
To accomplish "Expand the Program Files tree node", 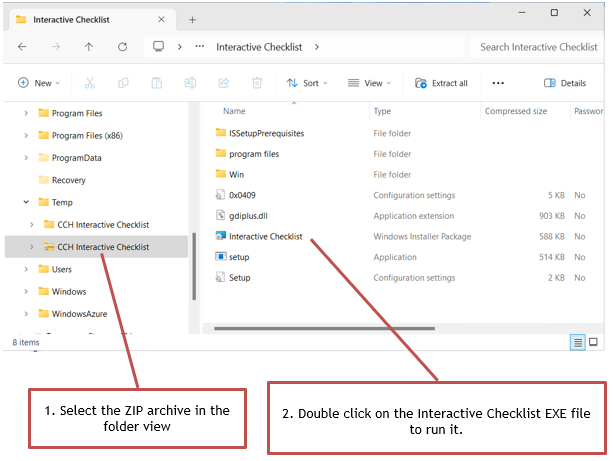I will (x=26, y=113).
